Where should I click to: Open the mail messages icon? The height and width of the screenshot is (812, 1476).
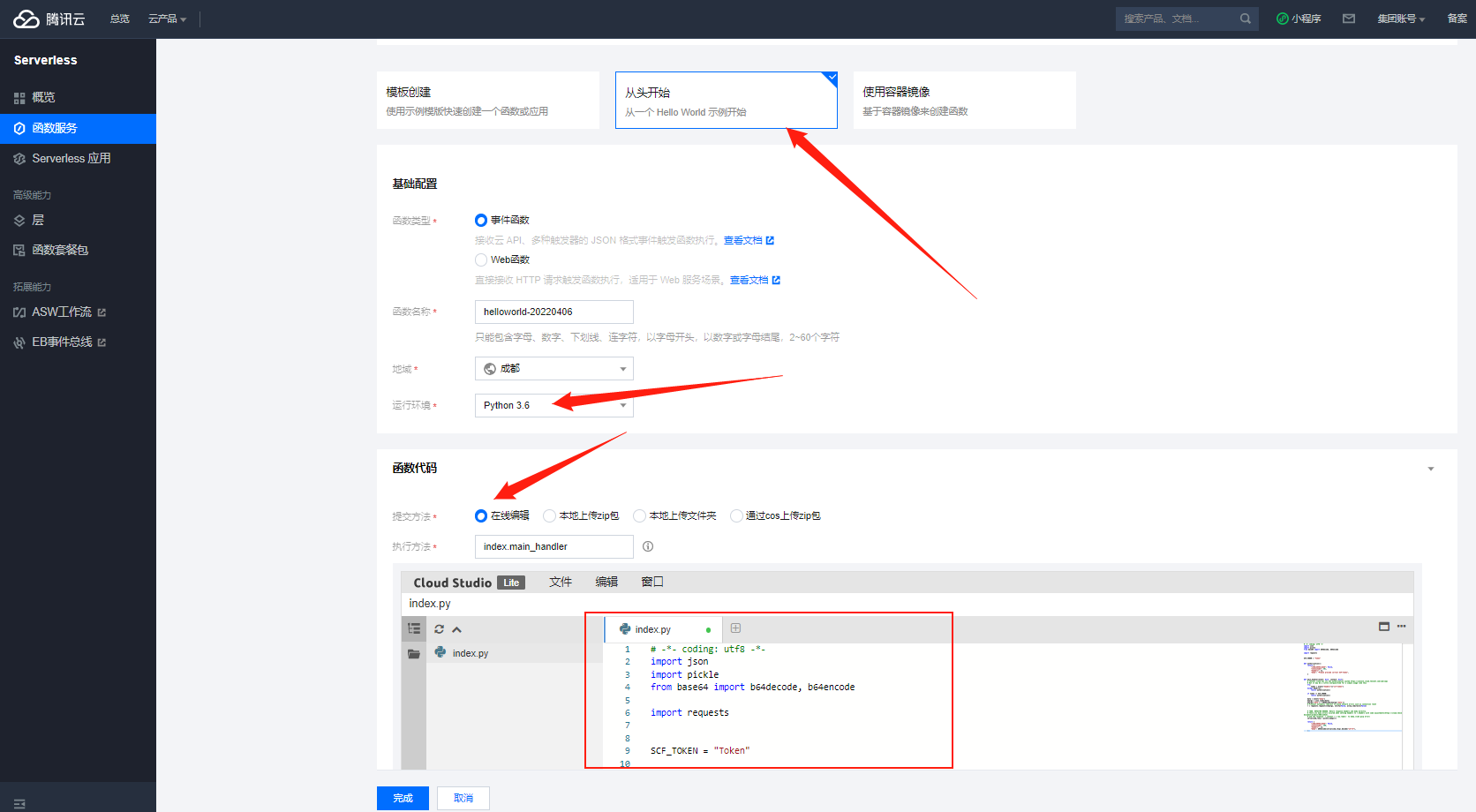point(1349,19)
